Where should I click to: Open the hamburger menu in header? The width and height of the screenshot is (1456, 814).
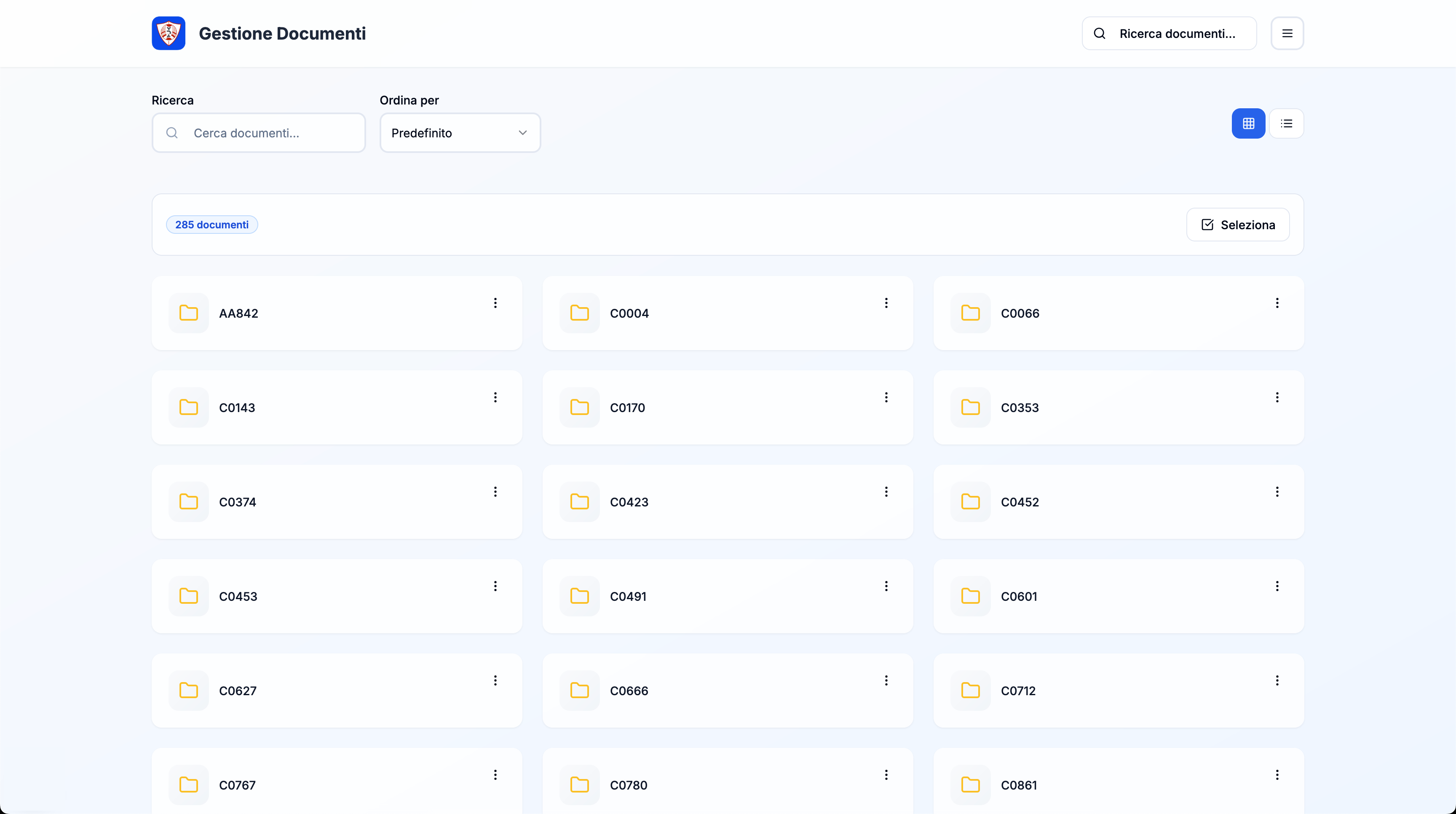tap(1287, 33)
